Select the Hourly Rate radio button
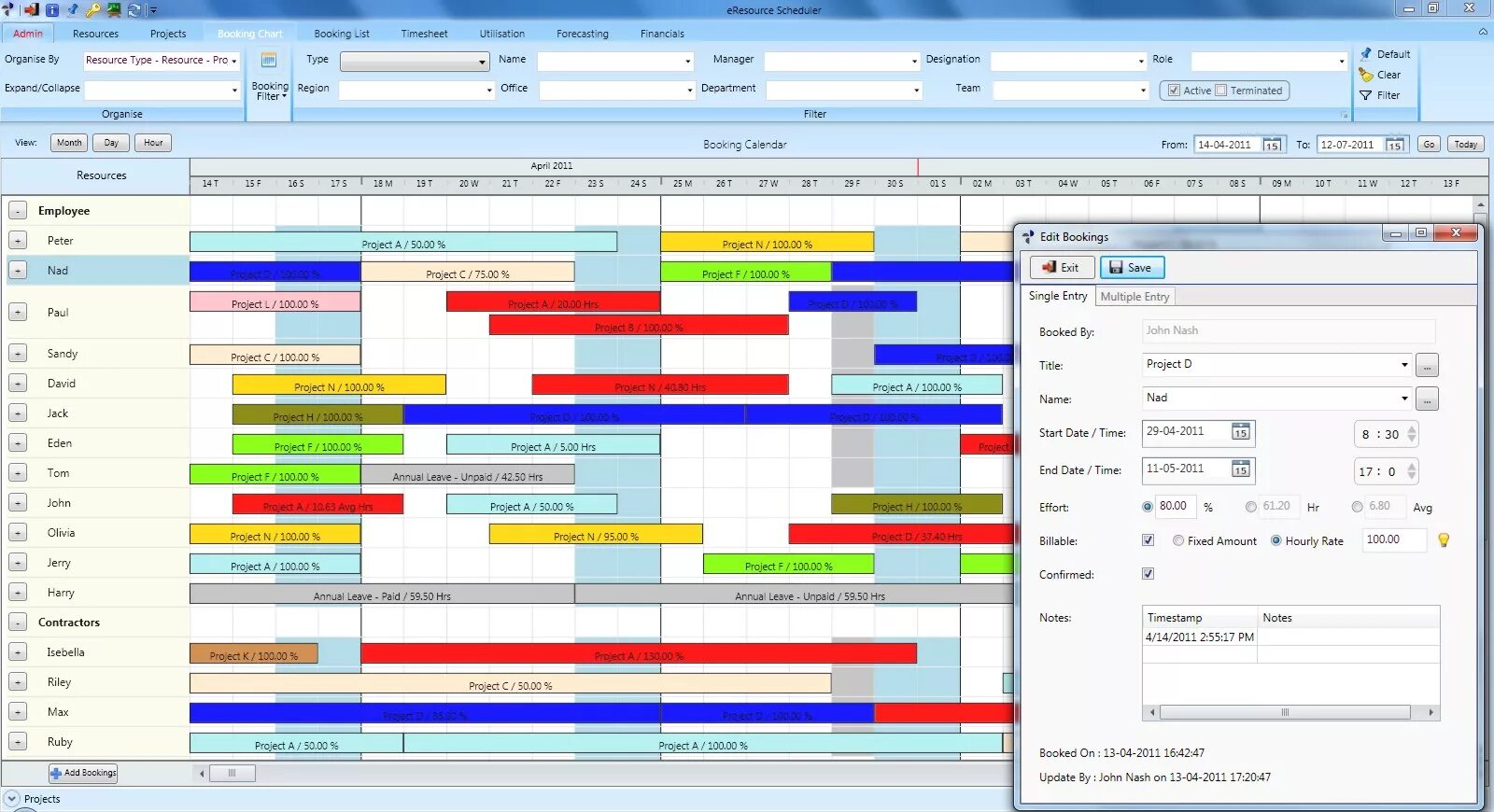Image resolution: width=1494 pixels, height=812 pixels. [1276, 540]
